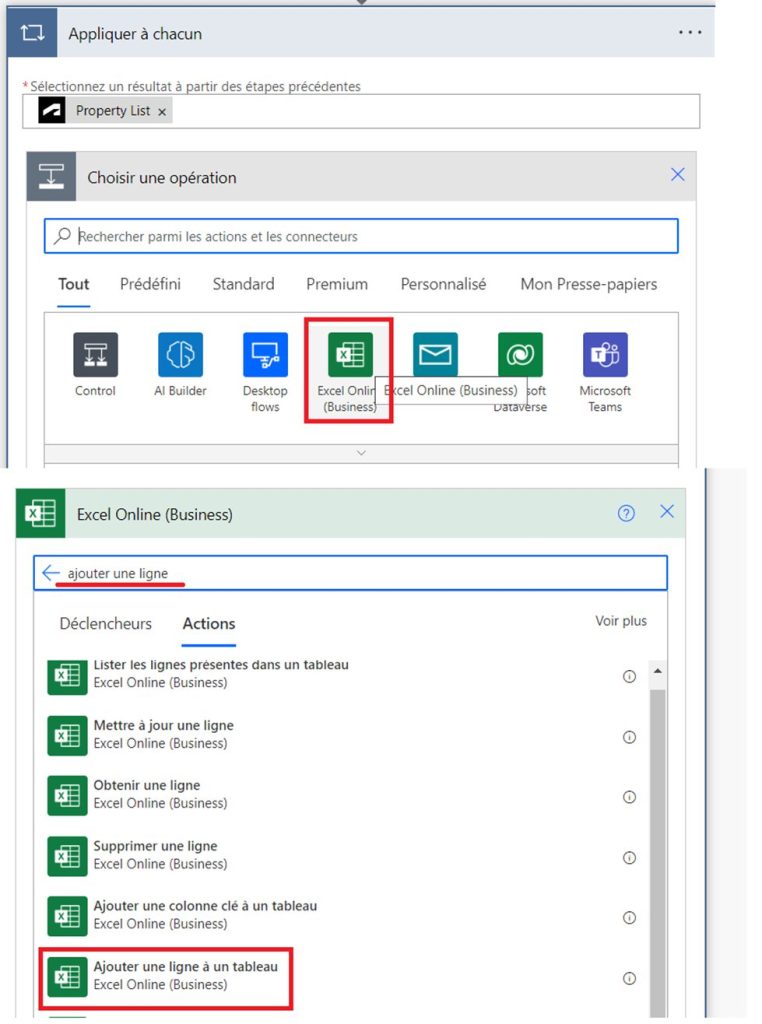Click the Appliquer à chacun loop icon
This screenshot has height=1024, width=762.
pyautogui.click(x=32, y=32)
